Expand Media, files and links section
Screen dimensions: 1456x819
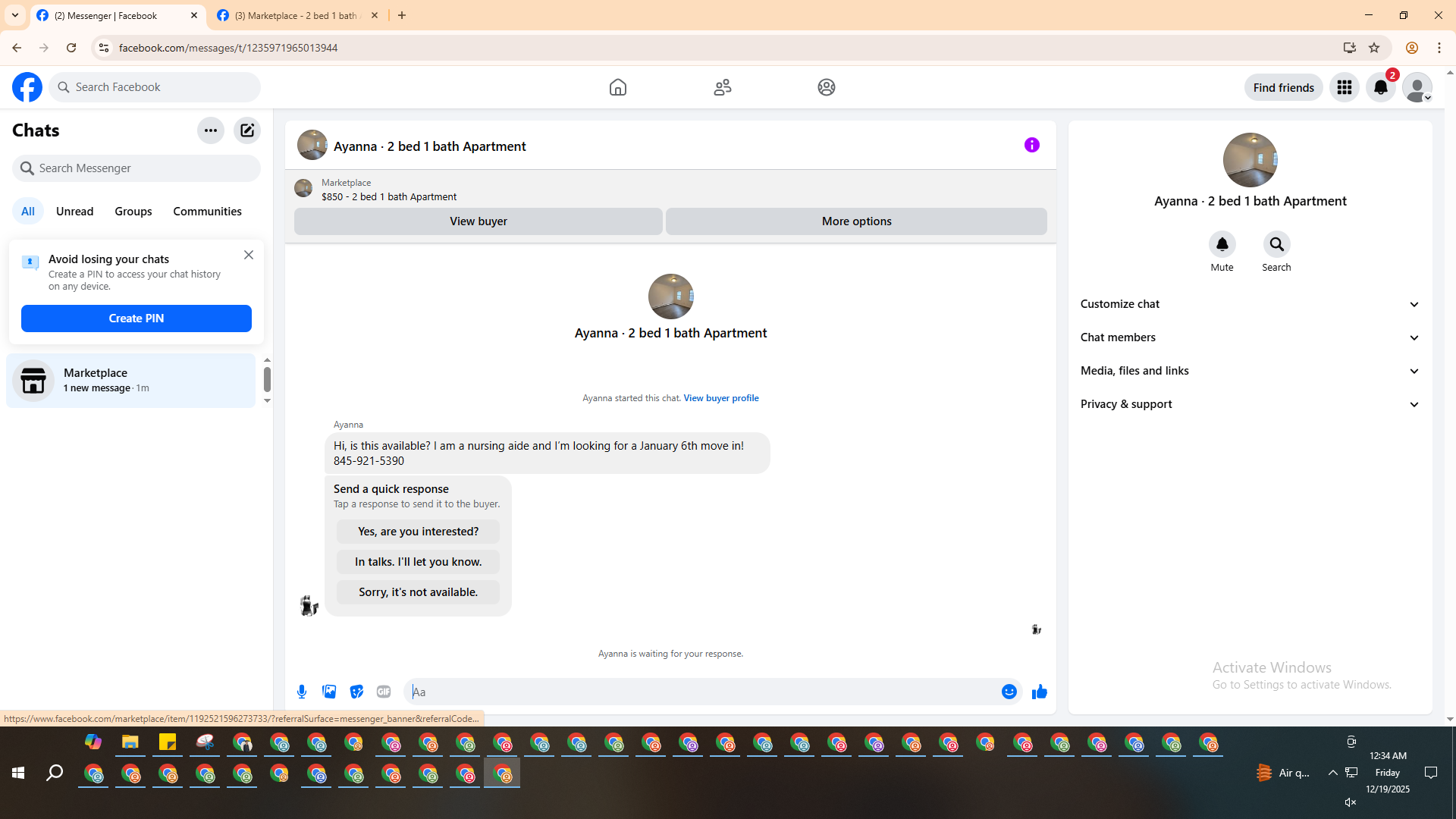coord(1250,371)
